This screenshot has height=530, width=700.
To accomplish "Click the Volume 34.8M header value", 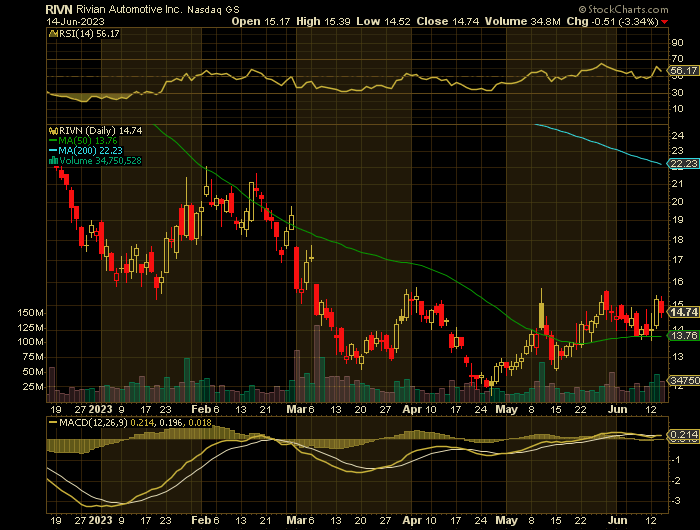I will click(x=523, y=21).
